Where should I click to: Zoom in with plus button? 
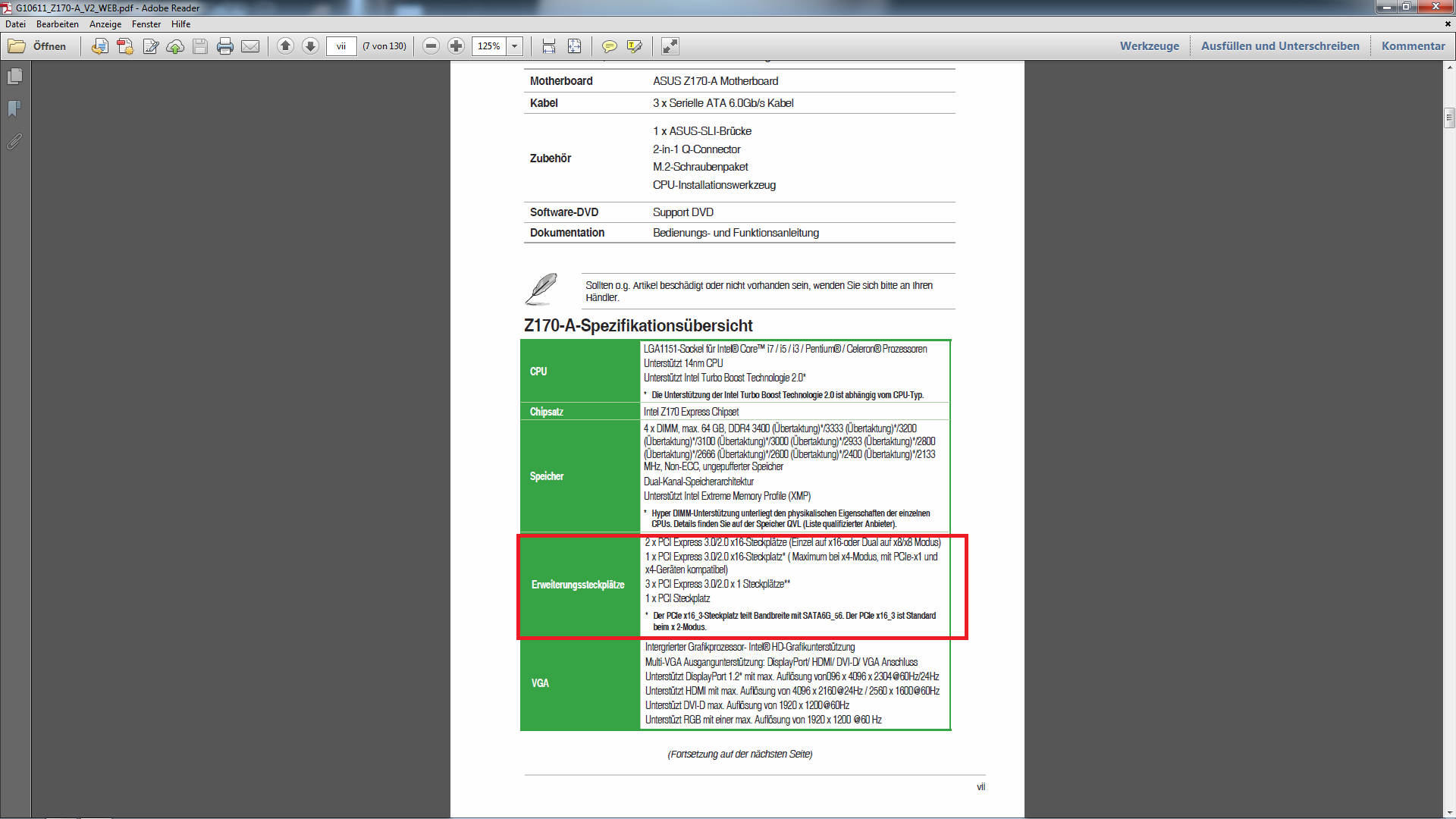coord(456,46)
